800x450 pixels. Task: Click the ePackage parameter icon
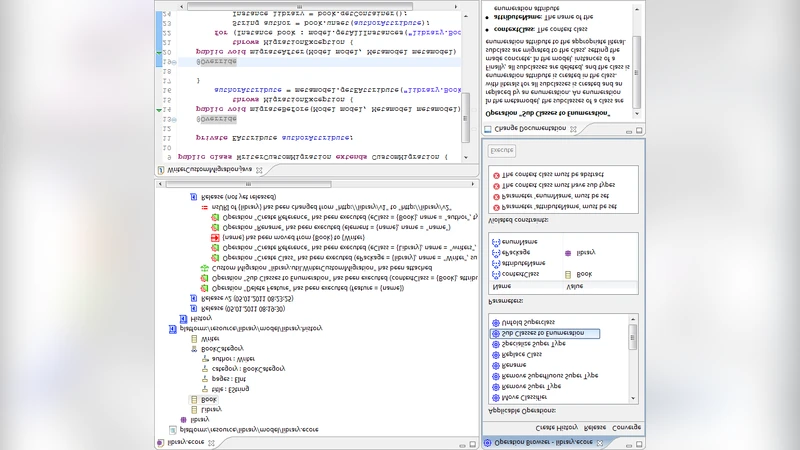point(495,253)
